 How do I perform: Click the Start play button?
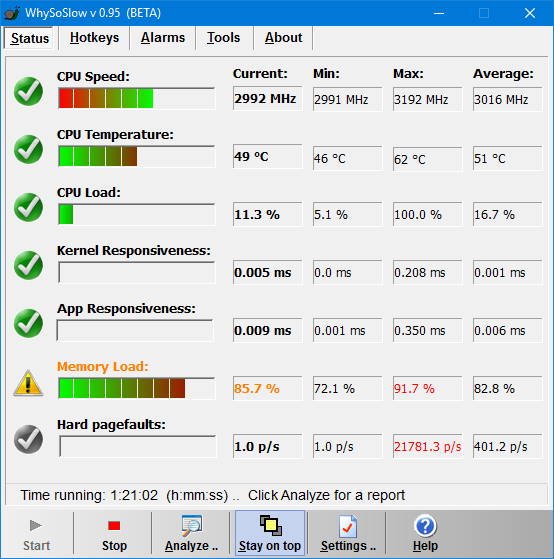tap(36, 534)
